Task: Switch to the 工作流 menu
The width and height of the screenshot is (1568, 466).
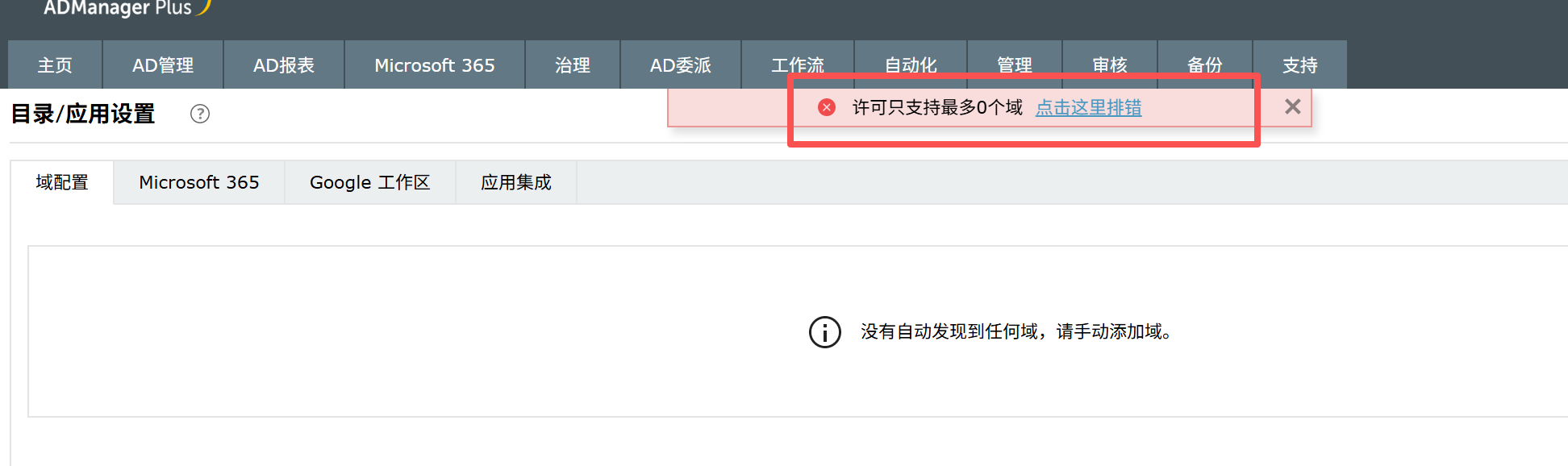Action: tap(798, 64)
